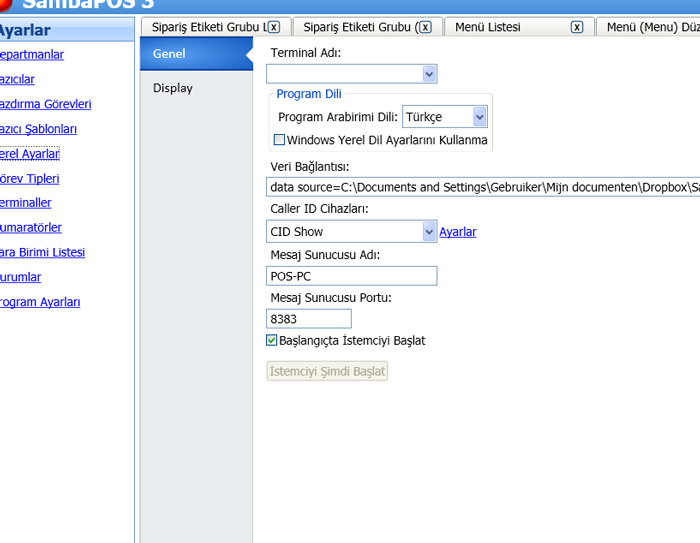This screenshot has height=543, width=700.
Task: Click the Ayarlar link beside CID Show
Action: click(x=458, y=232)
